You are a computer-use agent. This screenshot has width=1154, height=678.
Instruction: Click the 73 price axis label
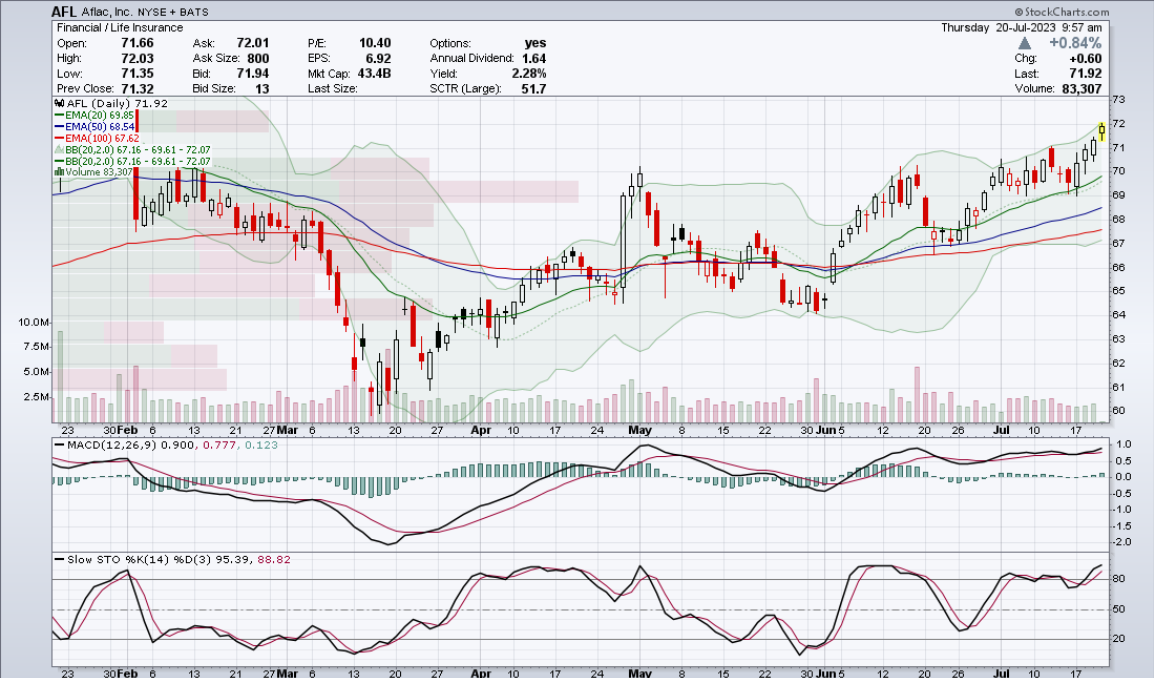pos(1118,99)
